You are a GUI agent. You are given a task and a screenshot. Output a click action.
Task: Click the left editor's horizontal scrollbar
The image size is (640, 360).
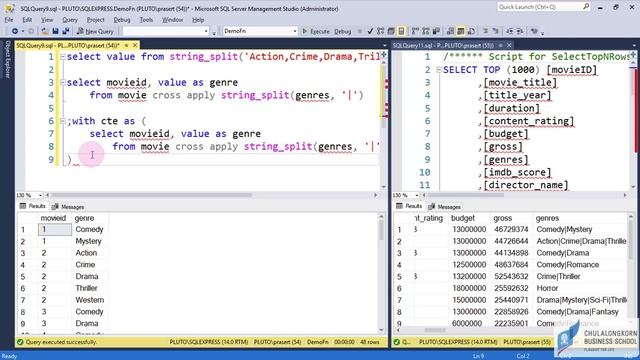tap(151, 195)
